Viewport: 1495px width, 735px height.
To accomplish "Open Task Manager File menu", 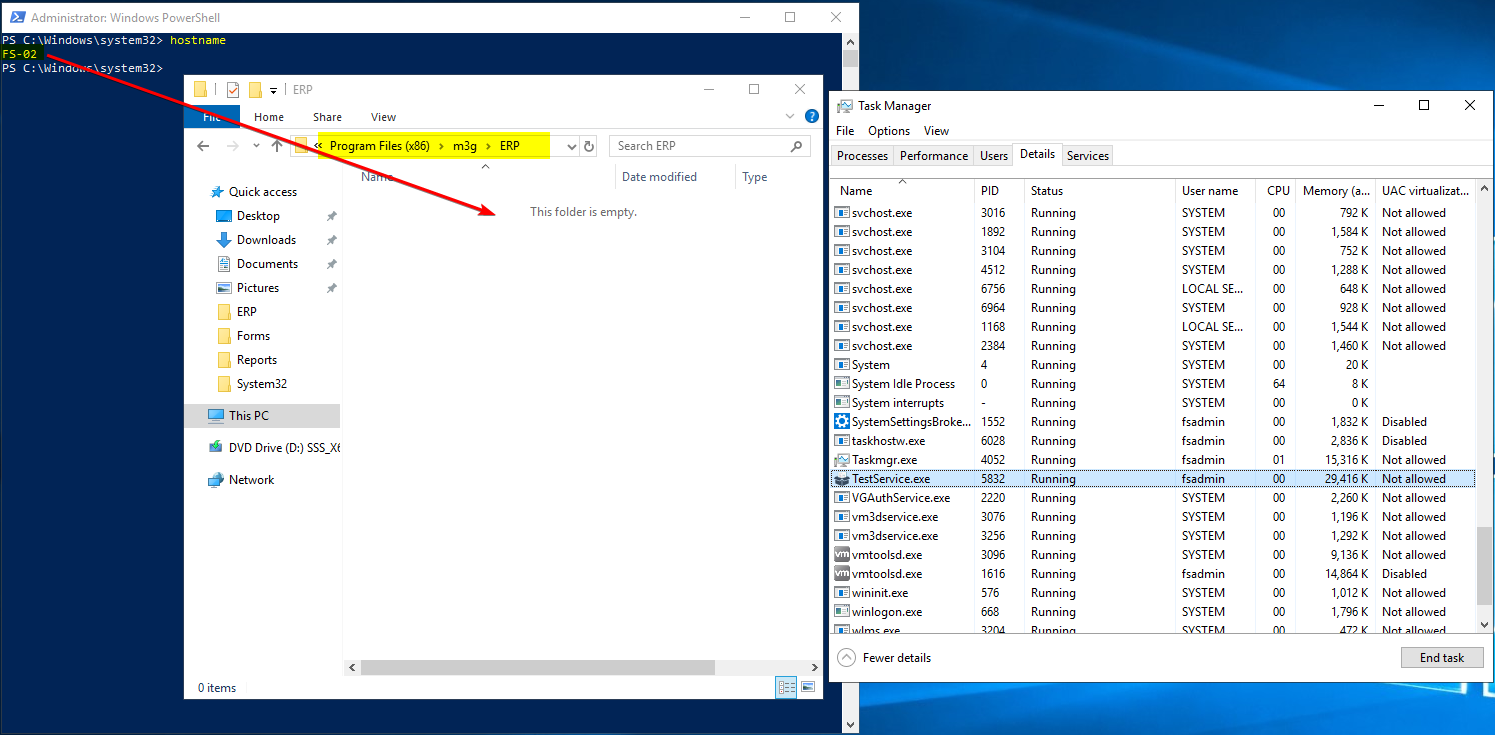I will 845,131.
